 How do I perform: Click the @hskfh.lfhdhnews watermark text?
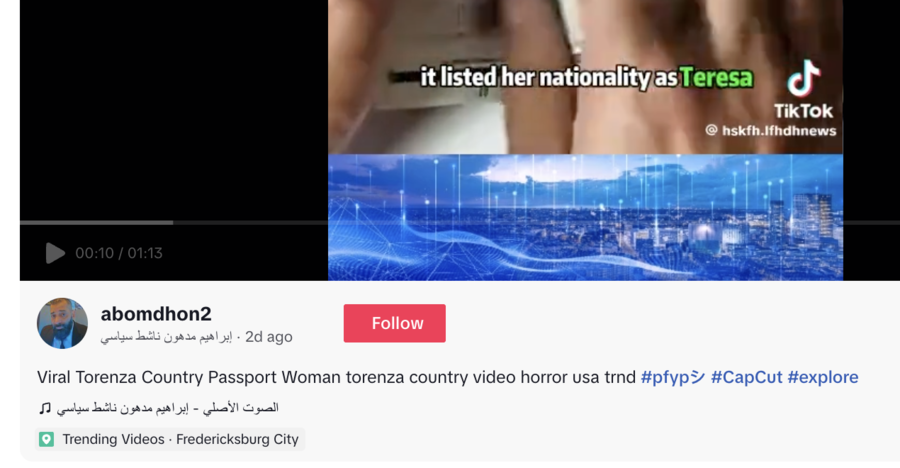771,131
